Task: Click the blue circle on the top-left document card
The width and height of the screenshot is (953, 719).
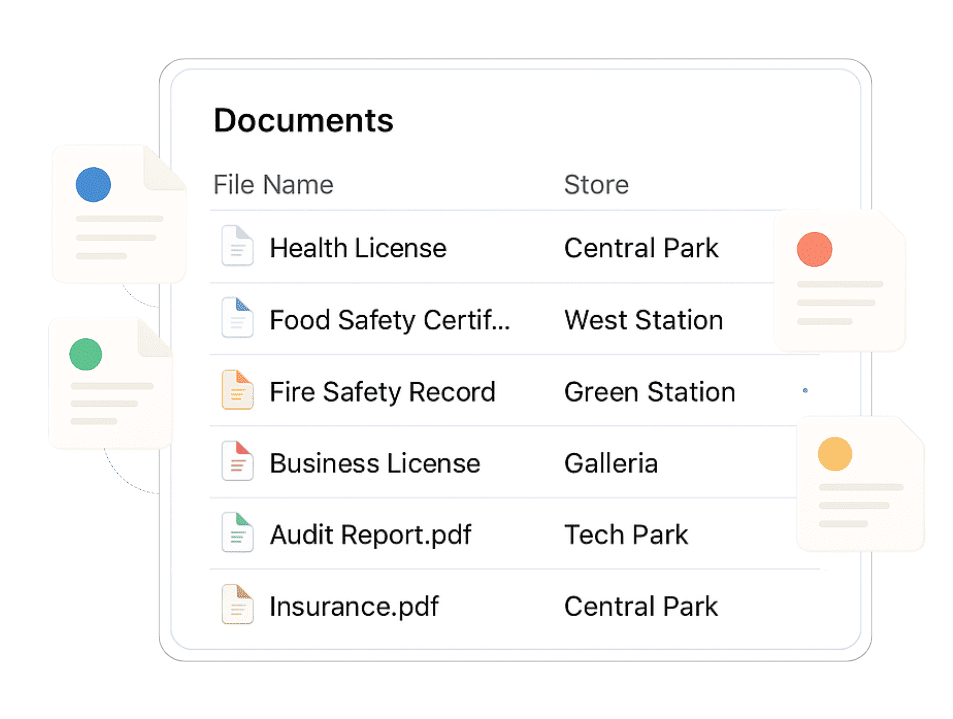Action: point(93,183)
